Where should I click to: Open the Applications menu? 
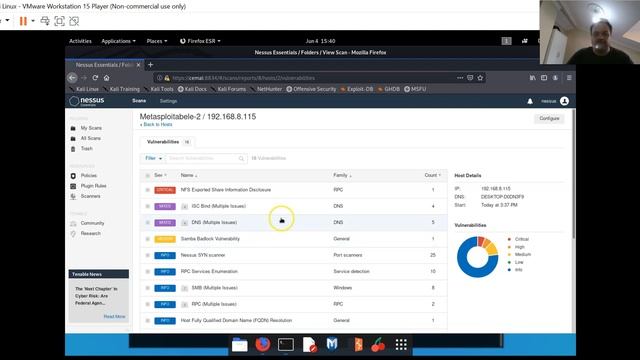click(118, 41)
